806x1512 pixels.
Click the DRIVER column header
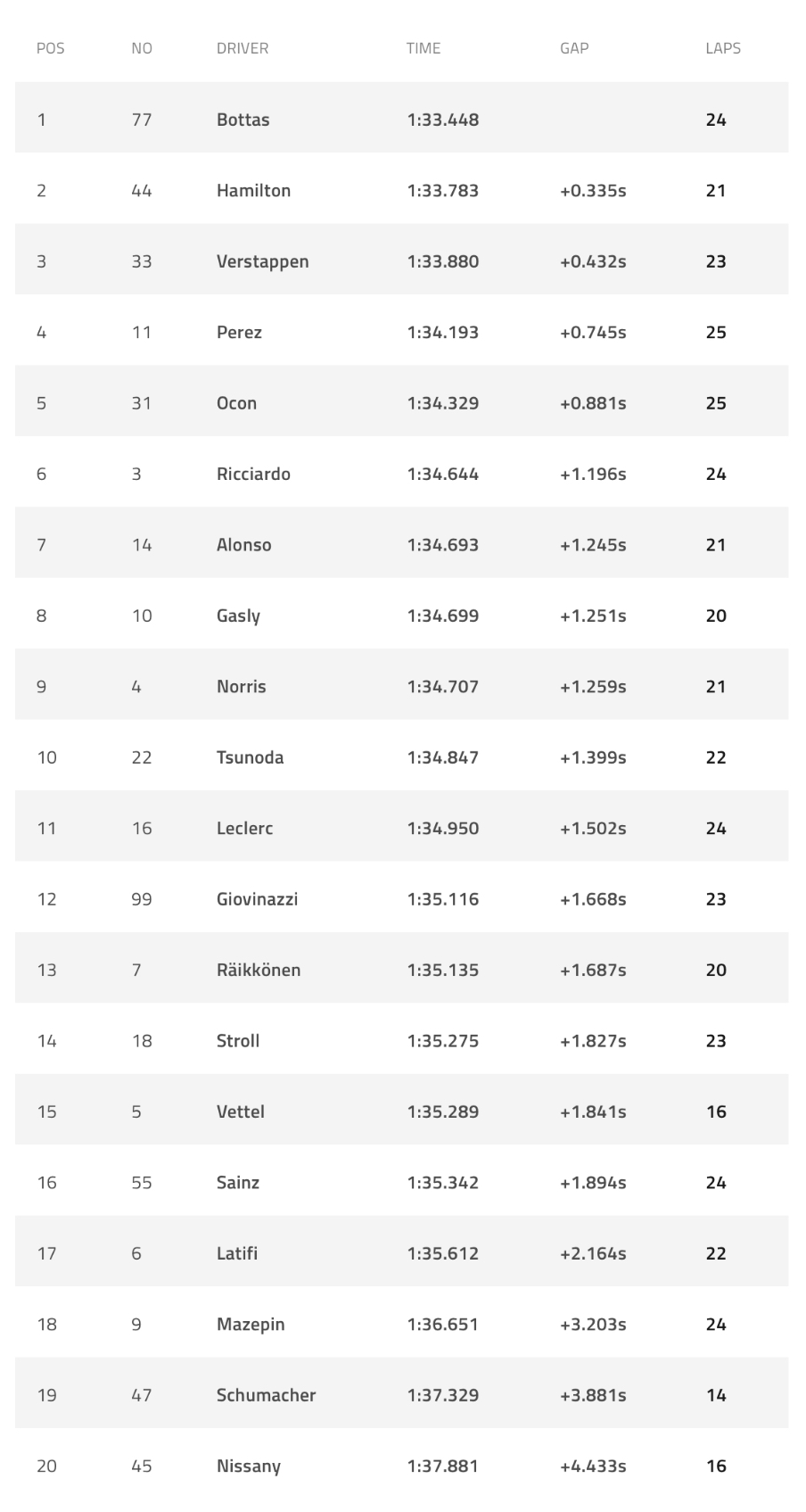click(243, 48)
